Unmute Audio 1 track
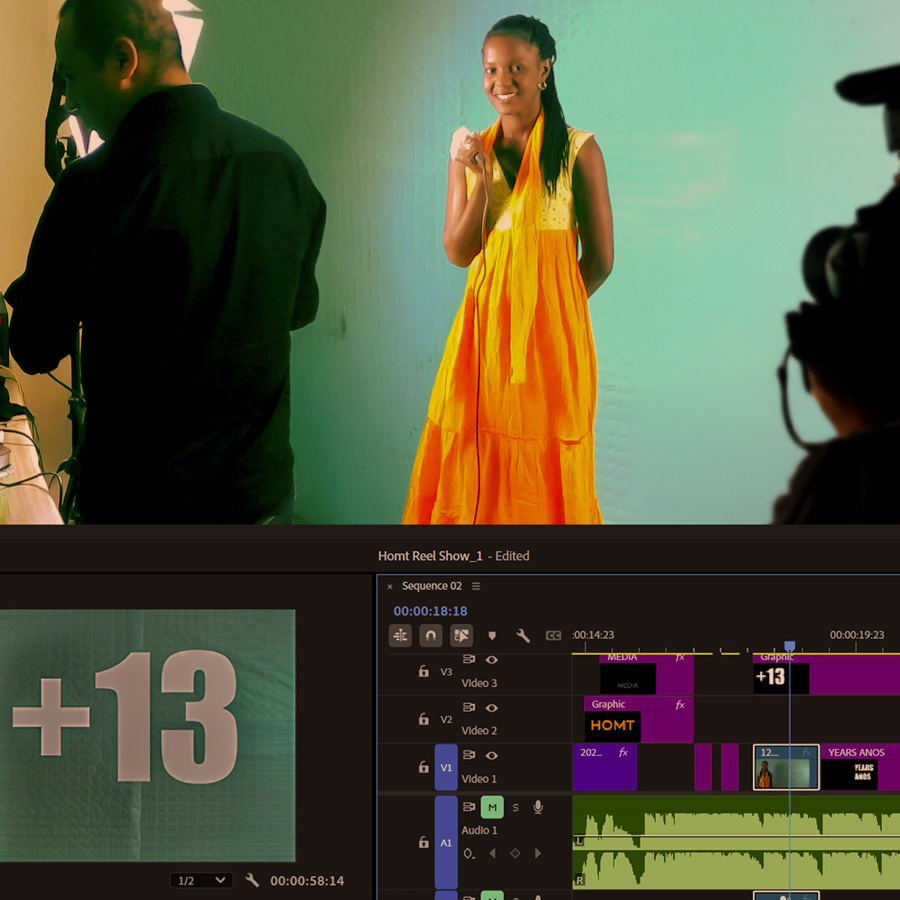 (492, 807)
